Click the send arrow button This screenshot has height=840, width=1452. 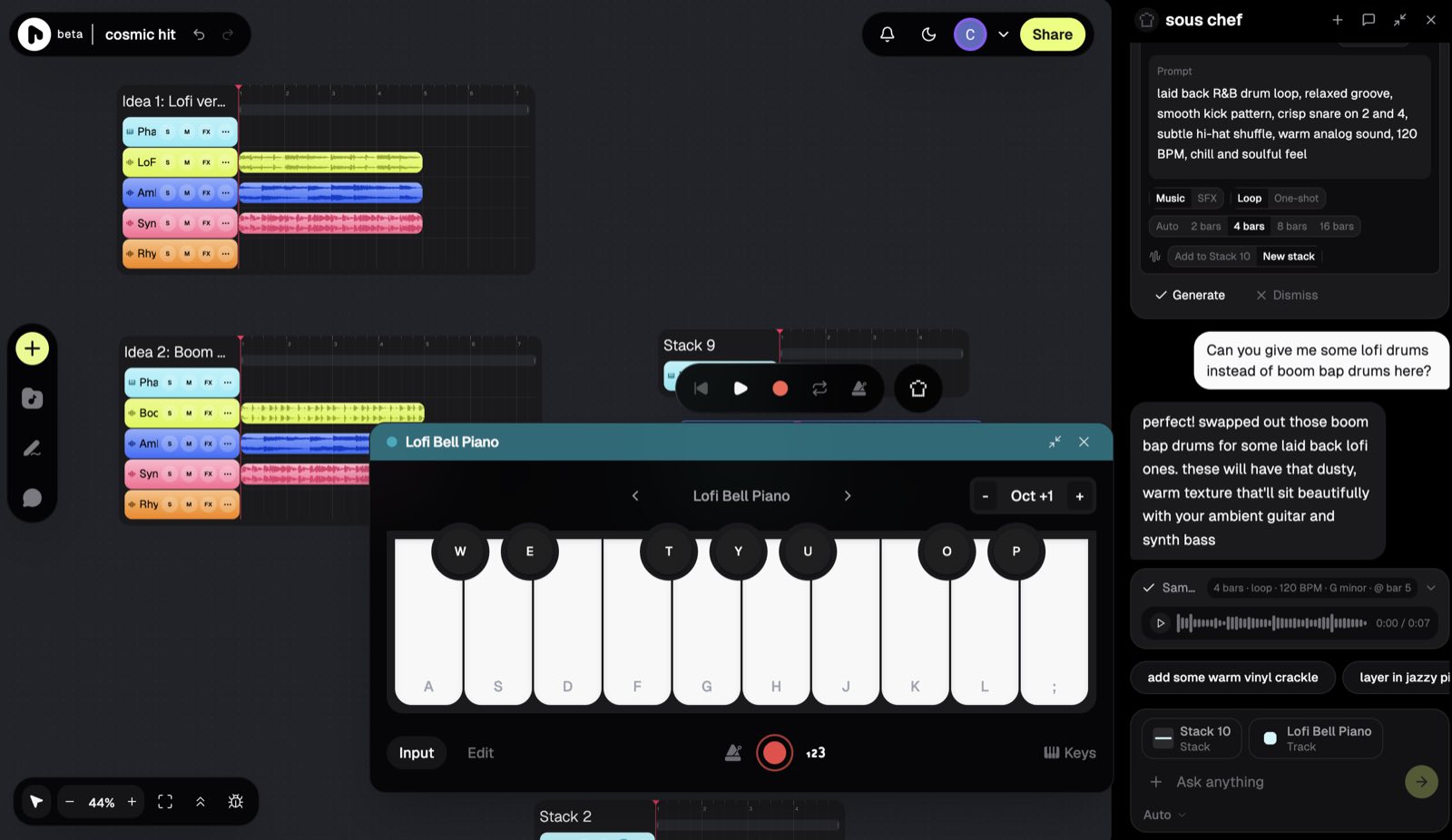(1421, 782)
